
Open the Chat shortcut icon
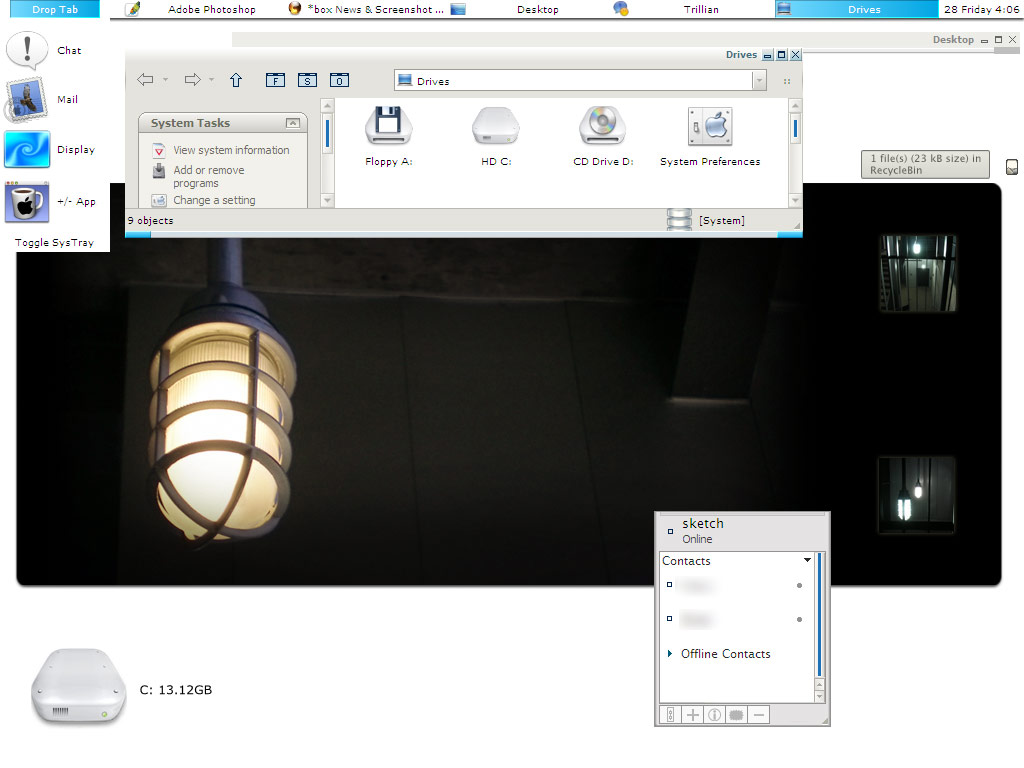[27, 50]
